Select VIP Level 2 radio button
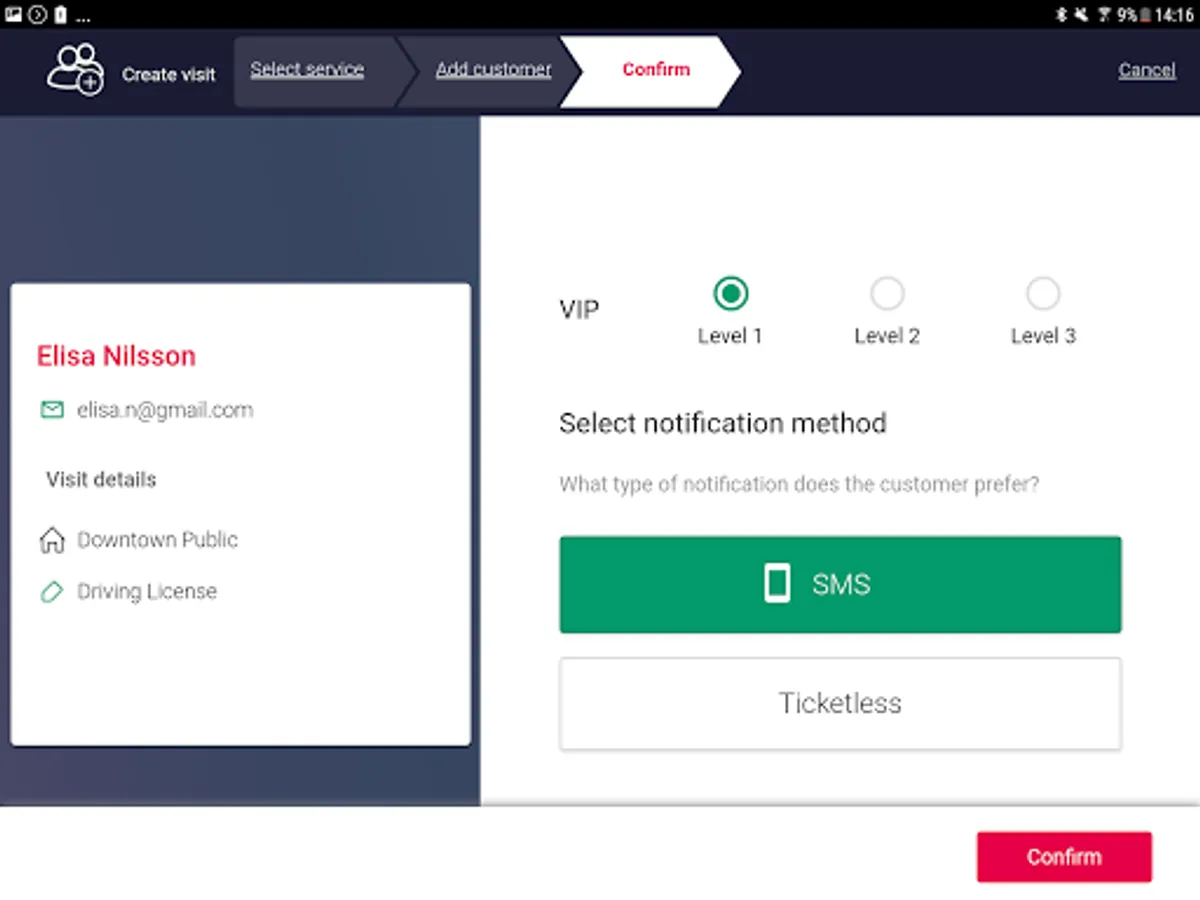The width and height of the screenshot is (1200, 900). coord(887,294)
